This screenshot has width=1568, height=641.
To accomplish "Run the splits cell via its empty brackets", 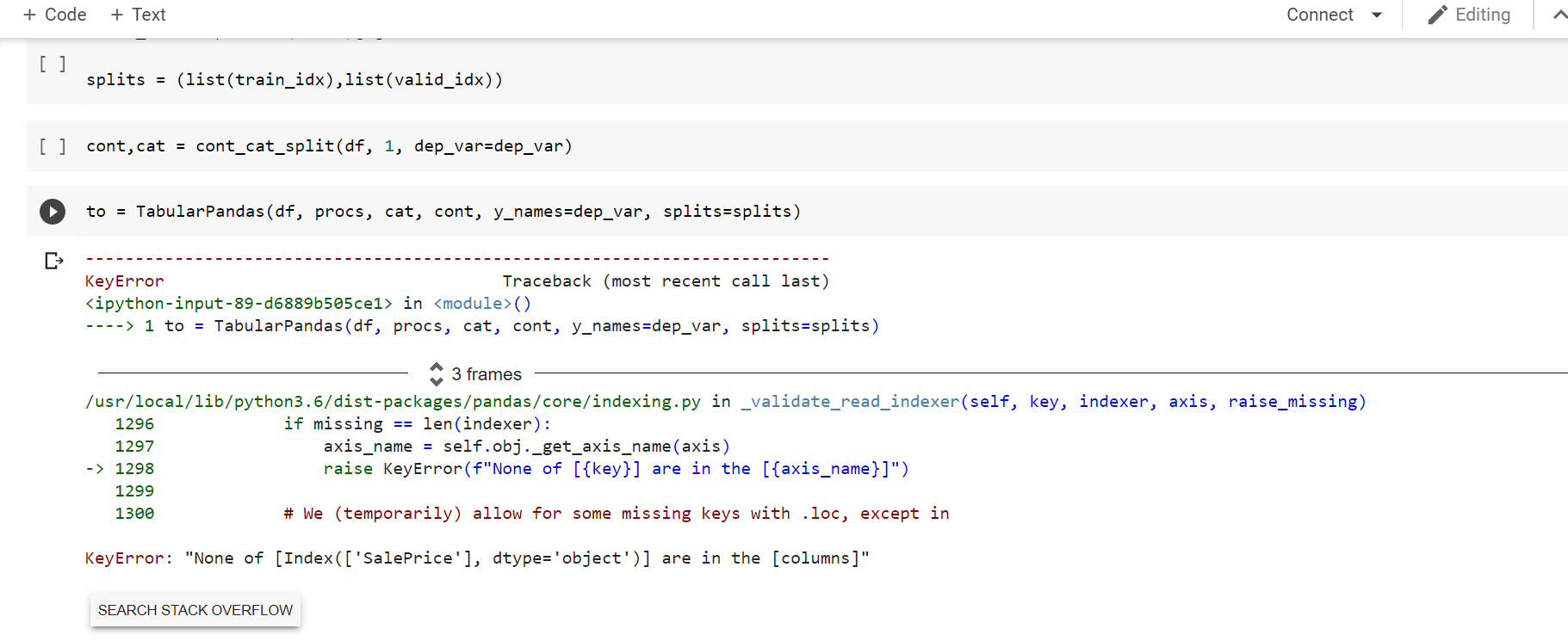I will 53,65.
